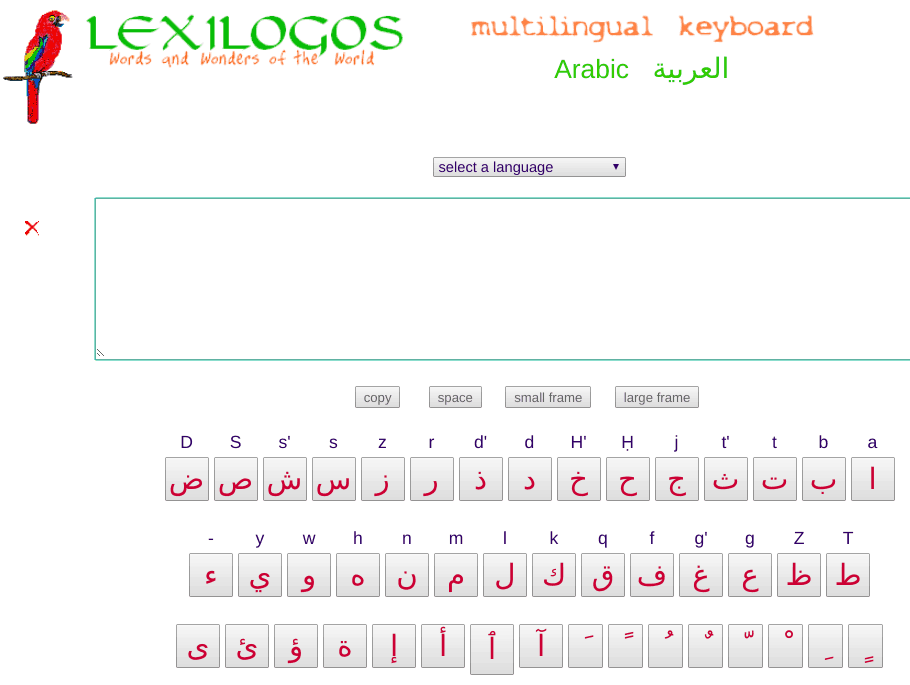
Task: Clear the text with the red X icon
Action: tap(32, 228)
